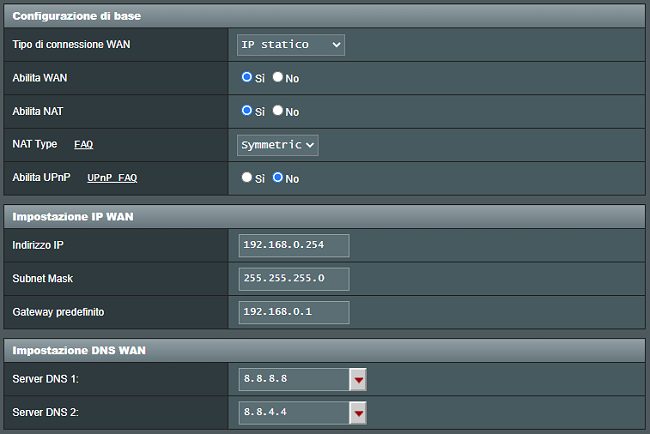Screen dimensions: 650x434
Task: Select Sì for Abilita NAT
Action: pos(247,111)
